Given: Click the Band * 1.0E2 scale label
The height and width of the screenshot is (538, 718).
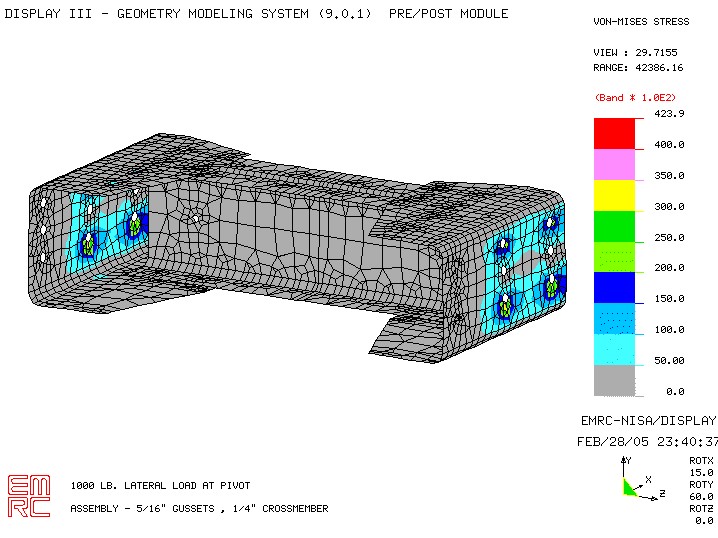Looking at the screenshot, I should tap(635, 98).
